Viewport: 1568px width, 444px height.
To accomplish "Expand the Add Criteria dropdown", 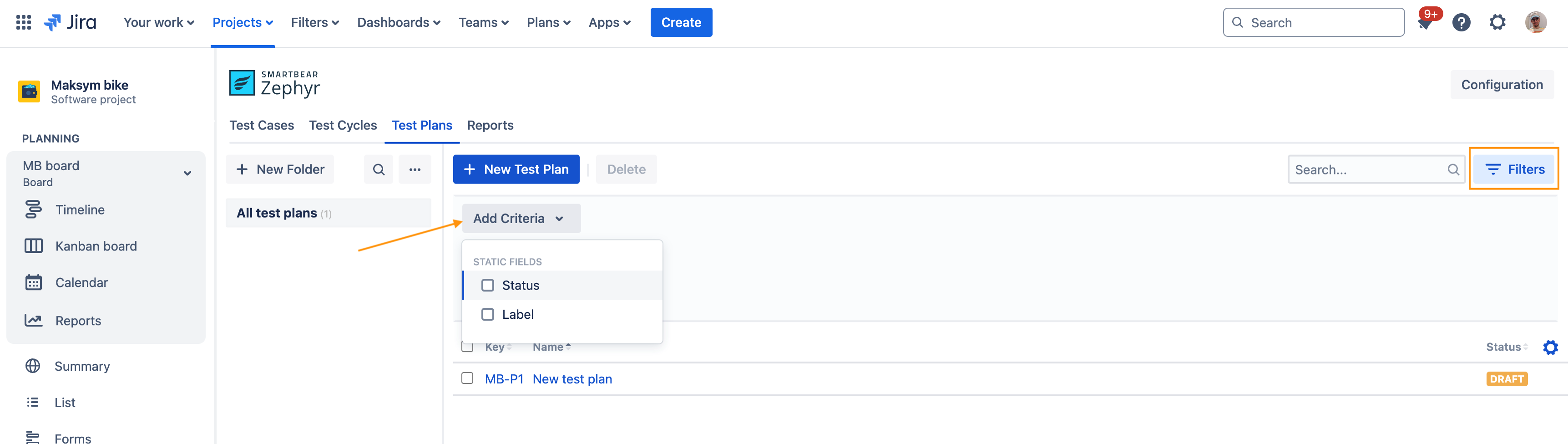I will [521, 218].
